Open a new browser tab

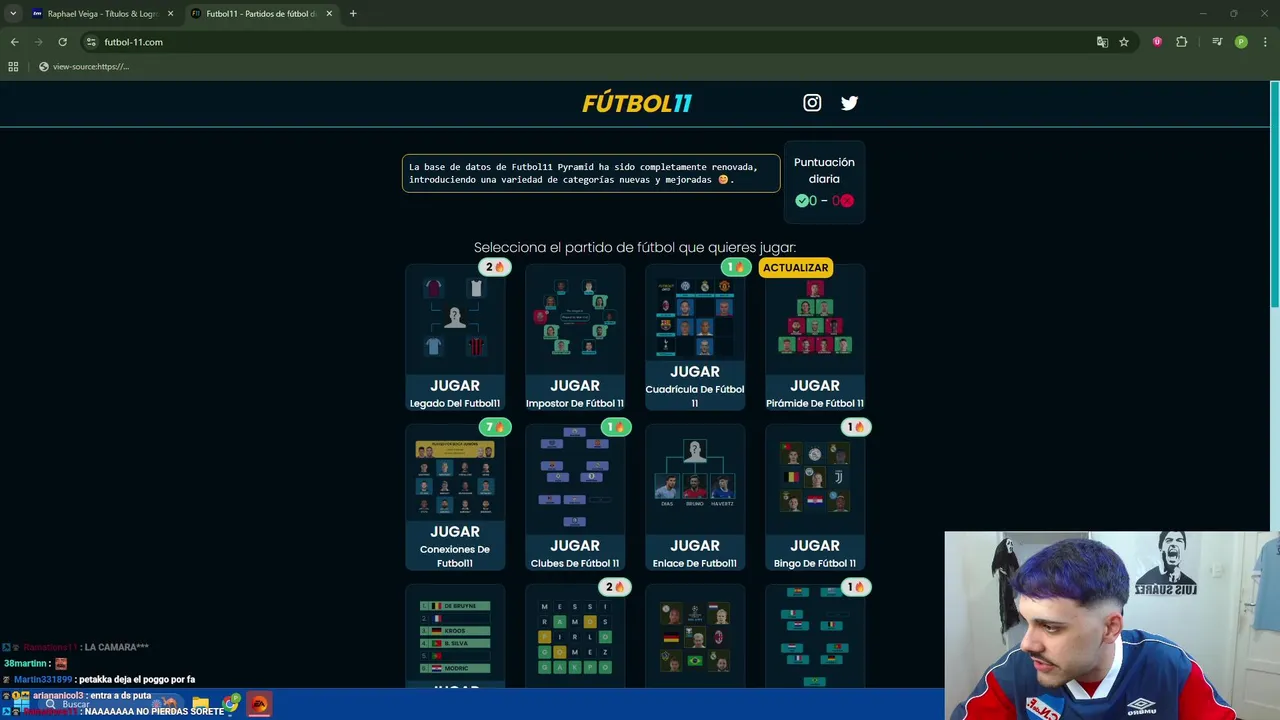point(353,14)
